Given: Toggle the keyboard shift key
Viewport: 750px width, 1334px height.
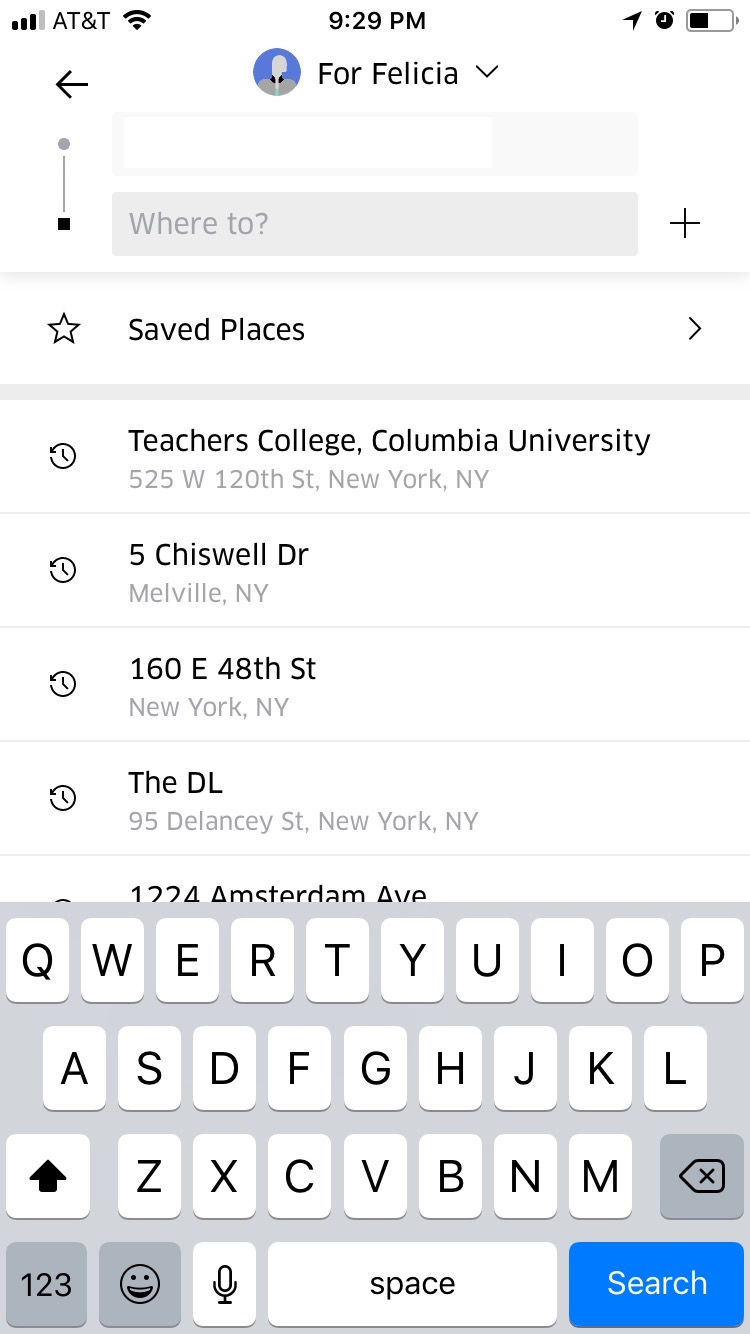Looking at the screenshot, I should (x=48, y=1177).
